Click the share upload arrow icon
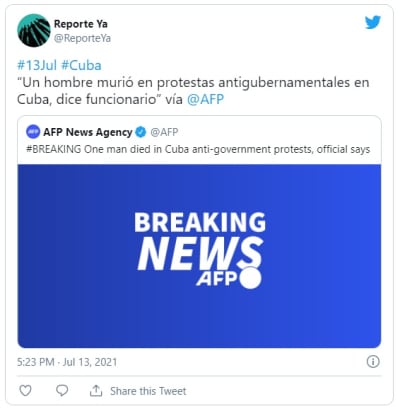The width and height of the screenshot is (400, 411). pyautogui.click(x=96, y=390)
